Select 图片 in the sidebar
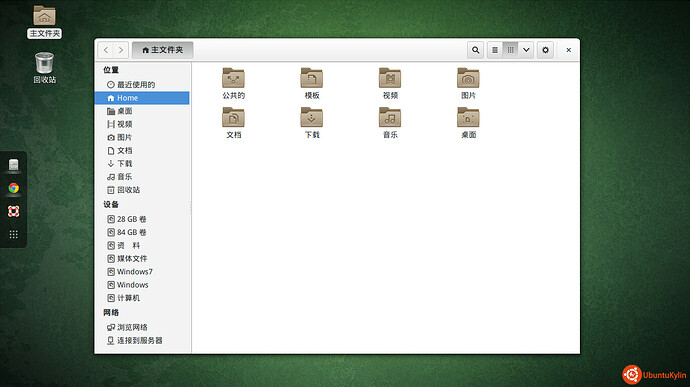690x387 pixels. click(142, 137)
